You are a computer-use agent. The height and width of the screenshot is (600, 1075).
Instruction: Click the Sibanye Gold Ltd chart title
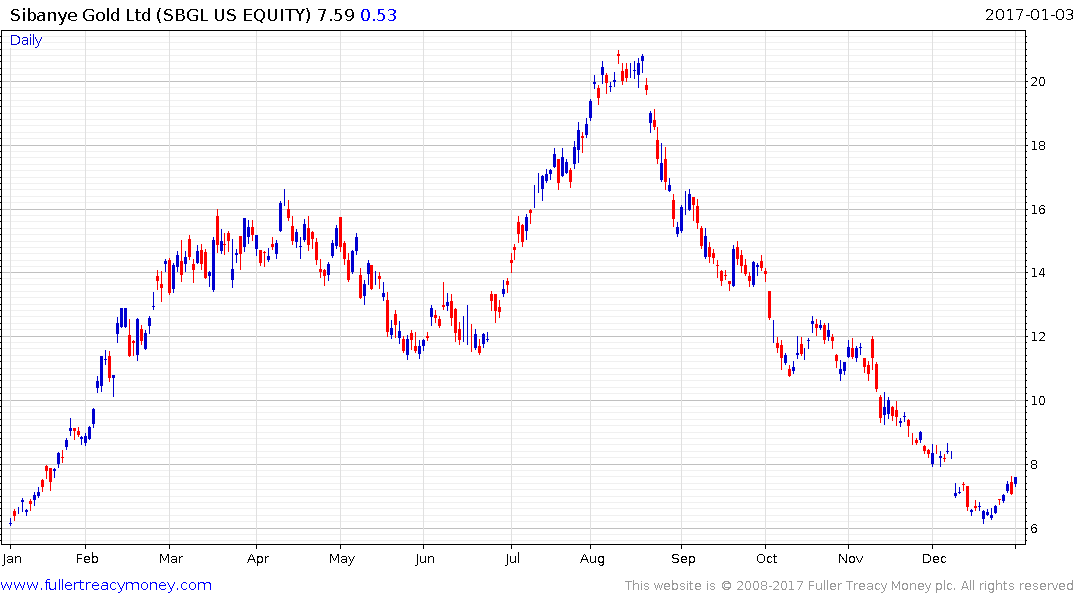pyautogui.click(x=160, y=15)
